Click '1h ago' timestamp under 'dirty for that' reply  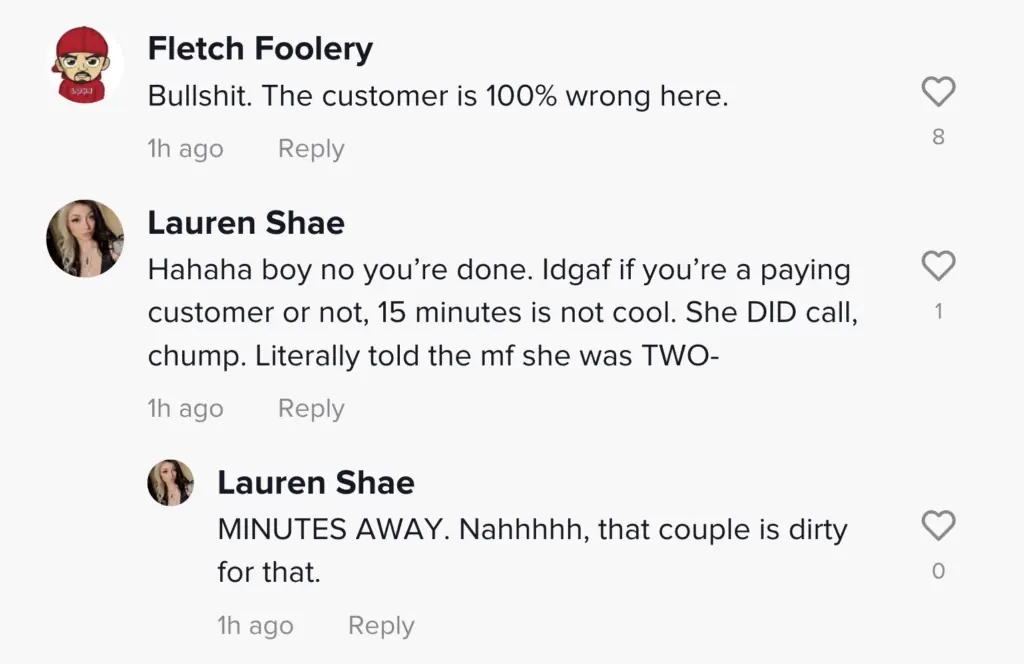(x=255, y=626)
